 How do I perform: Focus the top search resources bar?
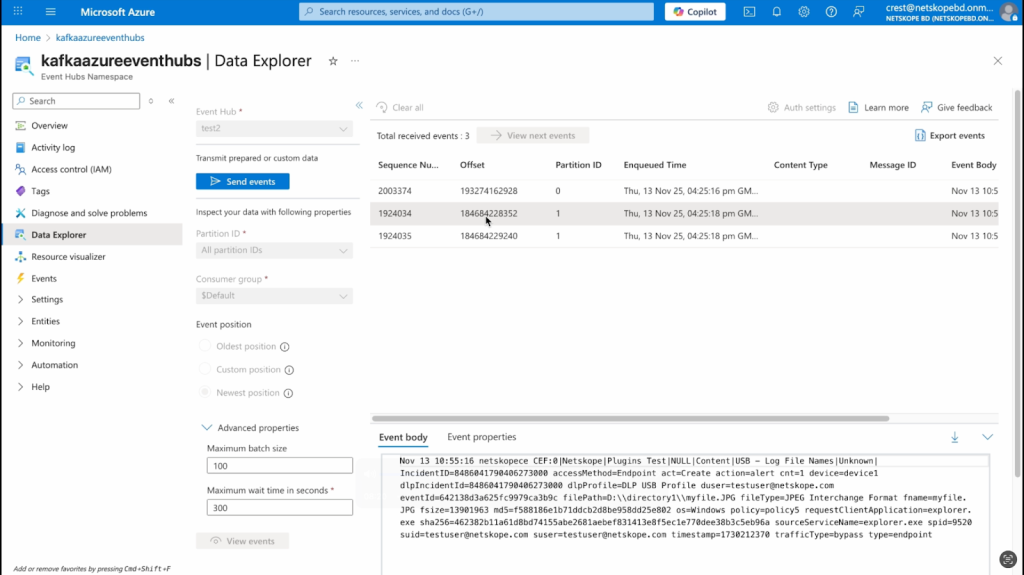point(476,12)
